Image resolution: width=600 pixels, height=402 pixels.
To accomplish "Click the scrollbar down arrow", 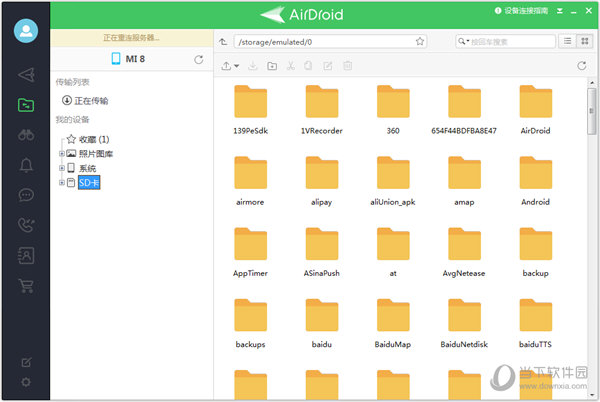I will point(592,395).
